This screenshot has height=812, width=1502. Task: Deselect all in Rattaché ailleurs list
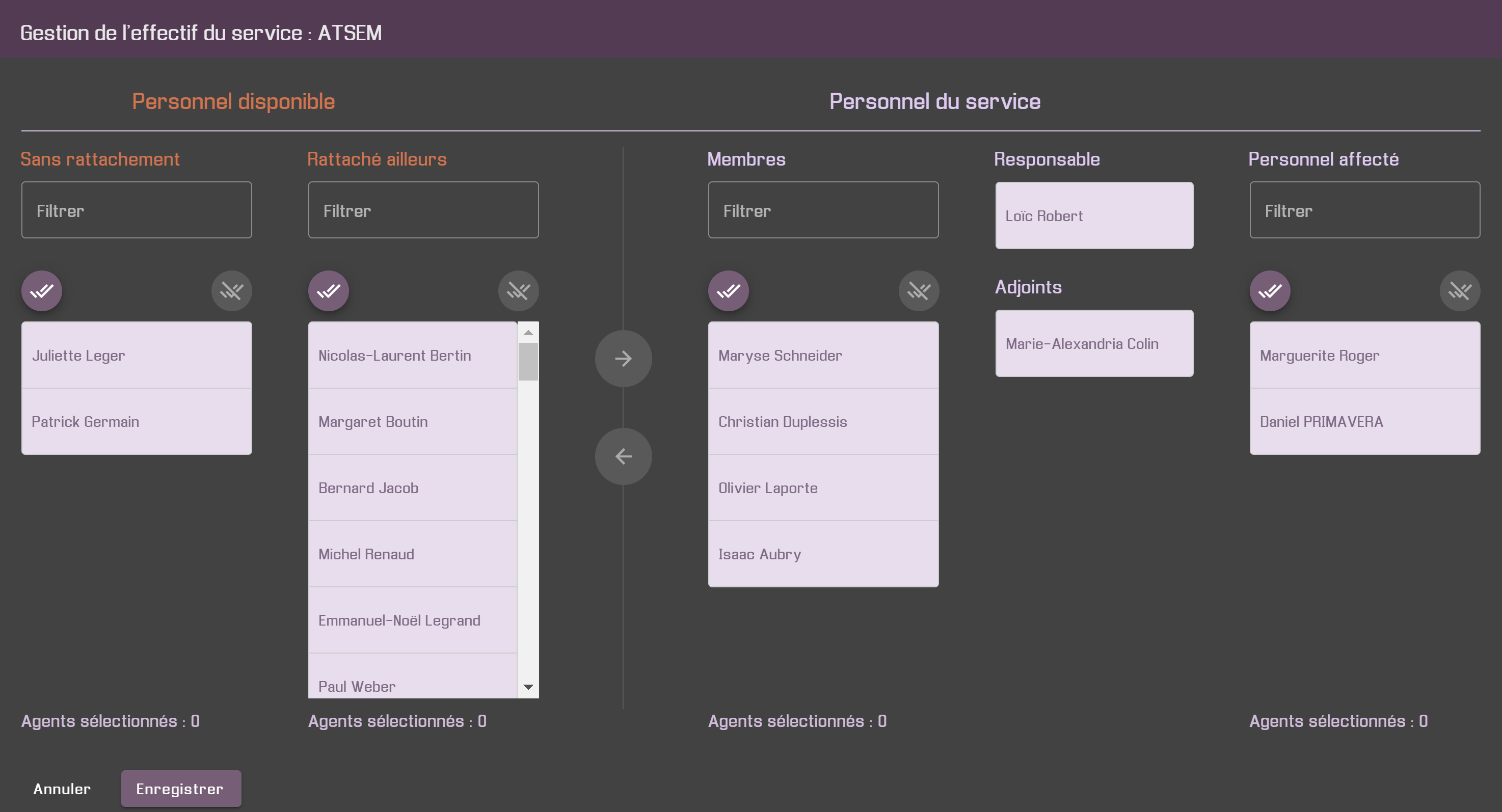coord(518,290)
